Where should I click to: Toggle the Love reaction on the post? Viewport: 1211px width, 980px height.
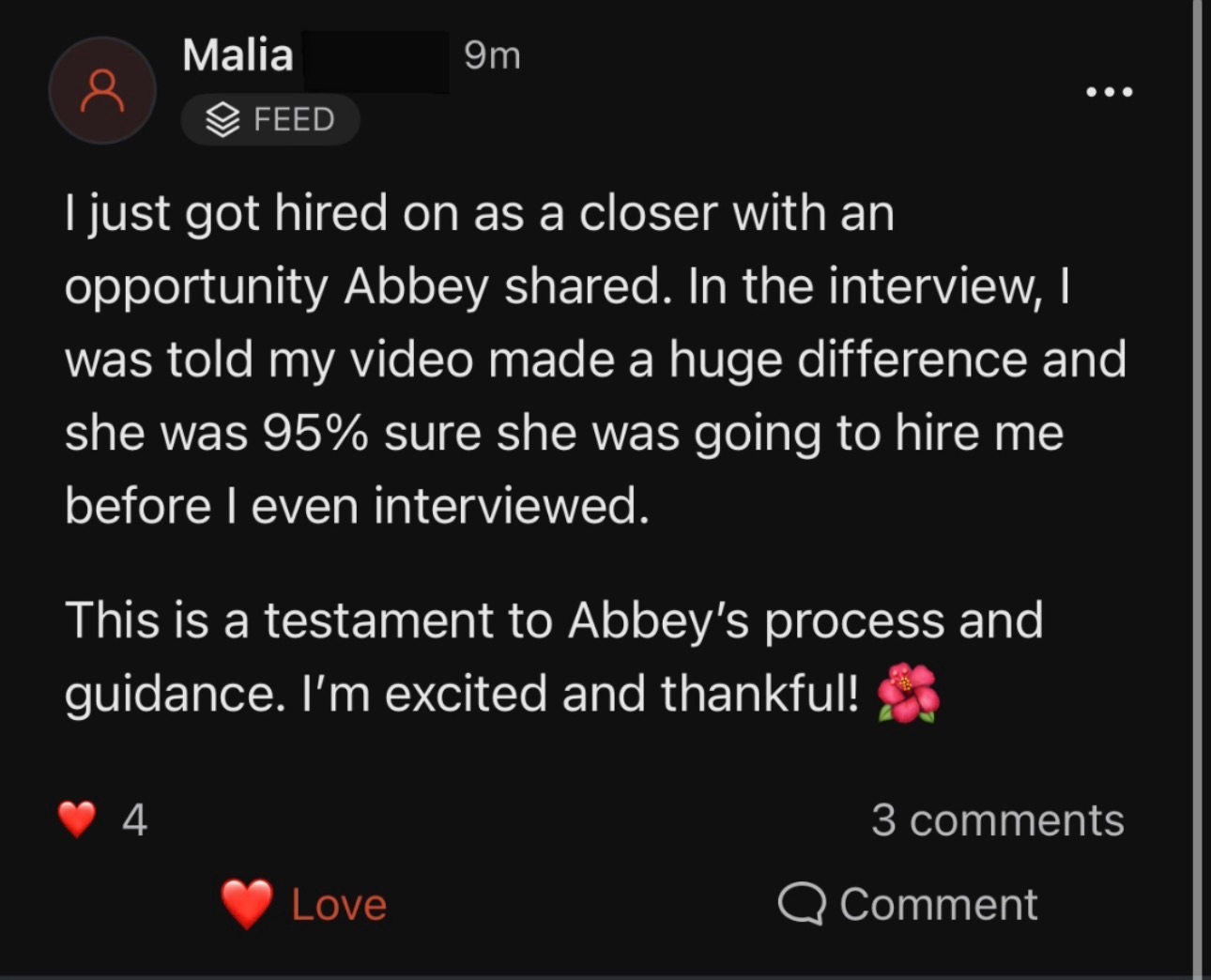[300, 903]
